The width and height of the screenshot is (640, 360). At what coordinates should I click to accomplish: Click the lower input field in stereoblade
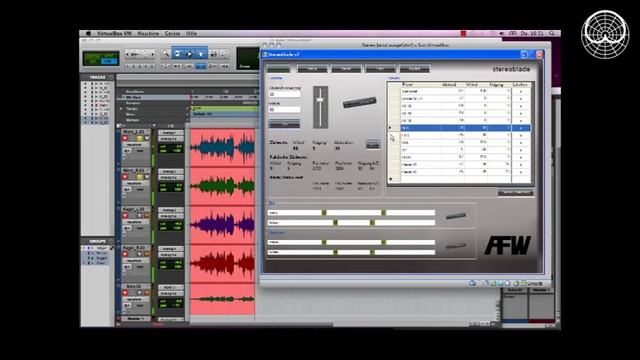click(x=284, y=109)
